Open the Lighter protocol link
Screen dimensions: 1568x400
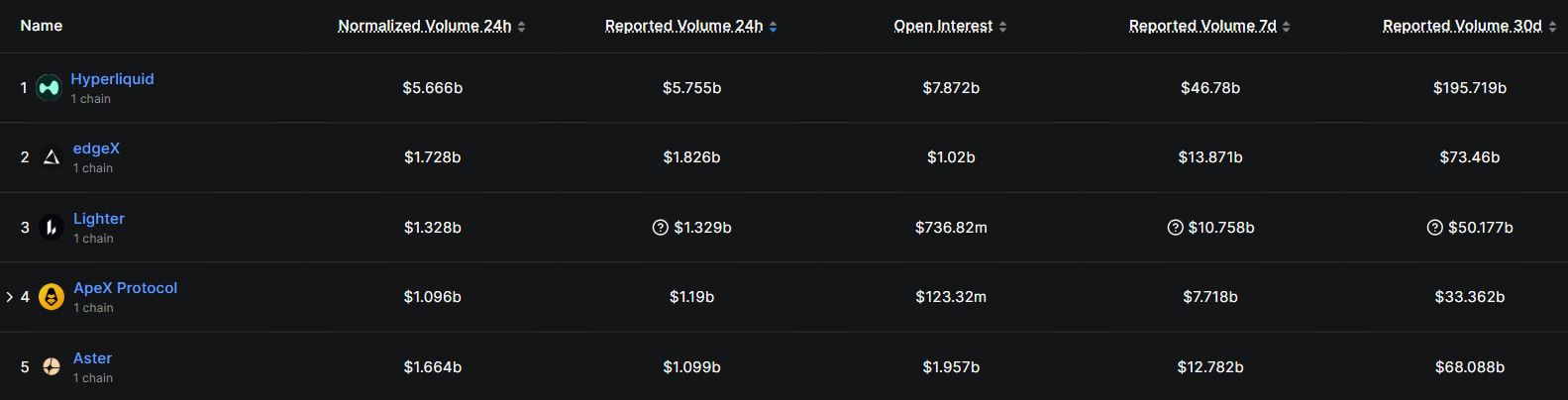pyautogui.click(x=99, y=219)
